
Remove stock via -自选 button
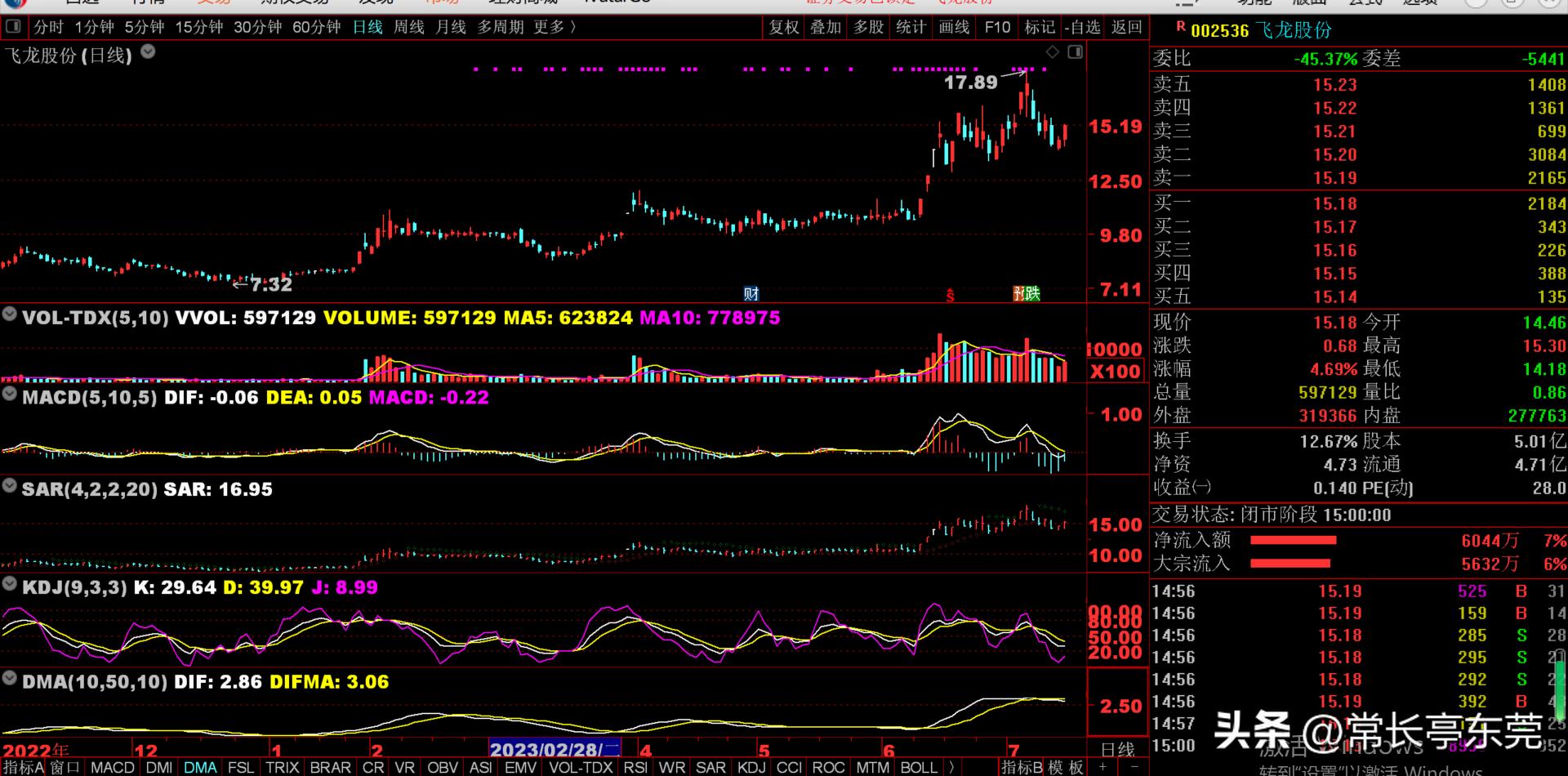[x=1083, y=27]
